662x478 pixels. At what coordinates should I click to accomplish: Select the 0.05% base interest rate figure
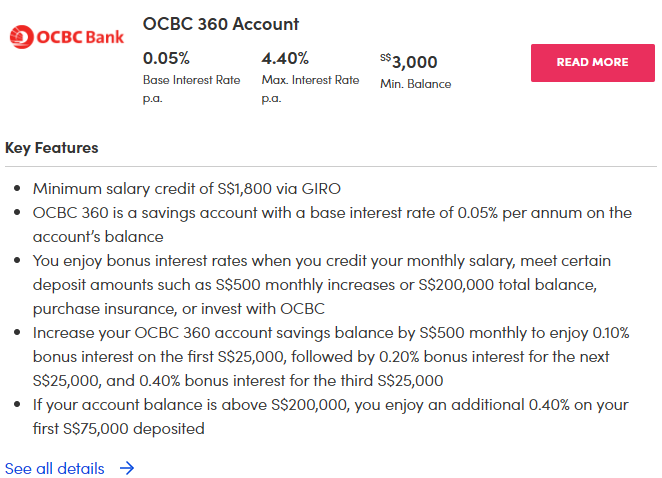[166, 58]
